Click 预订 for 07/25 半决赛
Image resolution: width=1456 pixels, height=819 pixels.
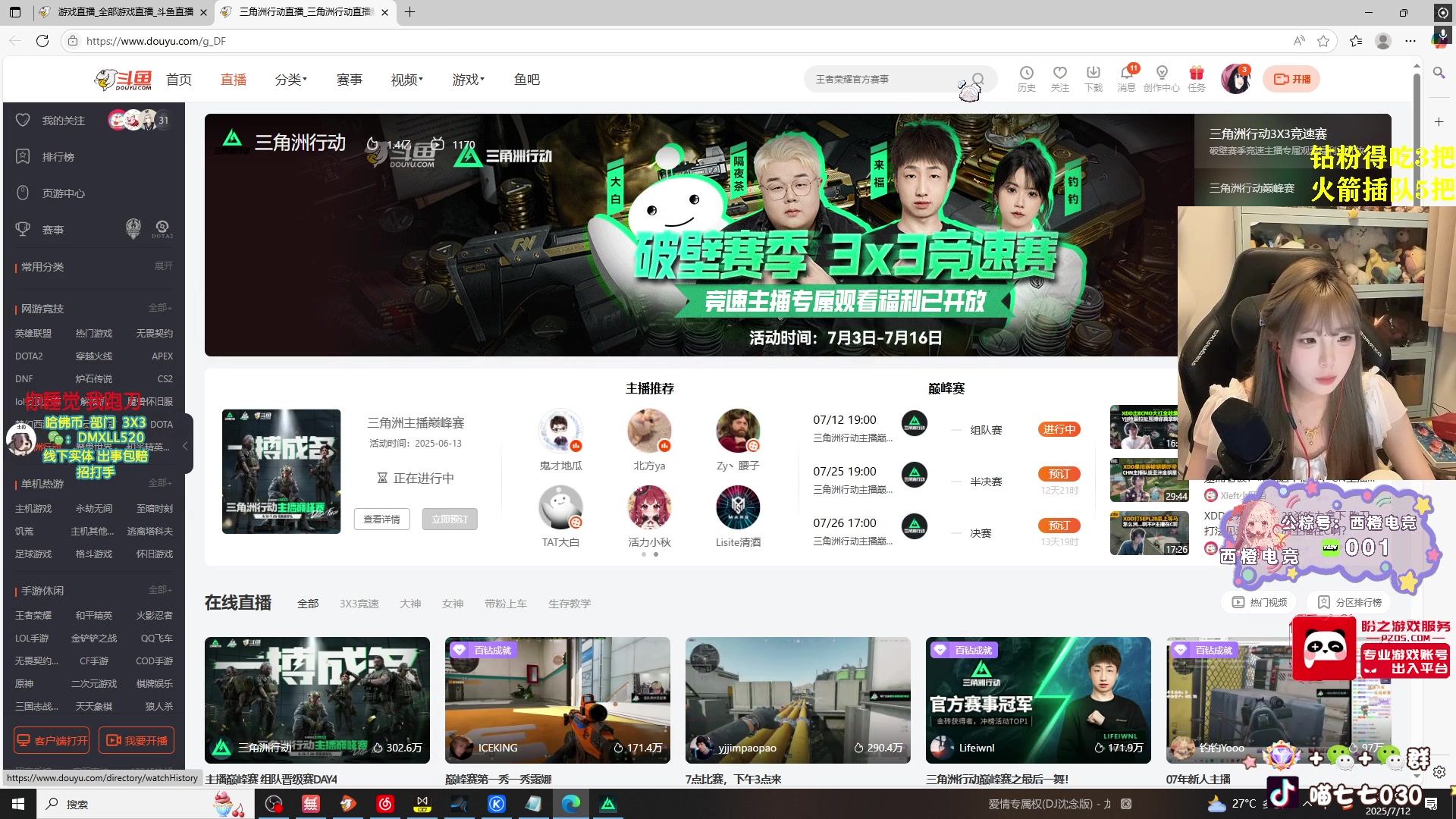pos(1059,474)
